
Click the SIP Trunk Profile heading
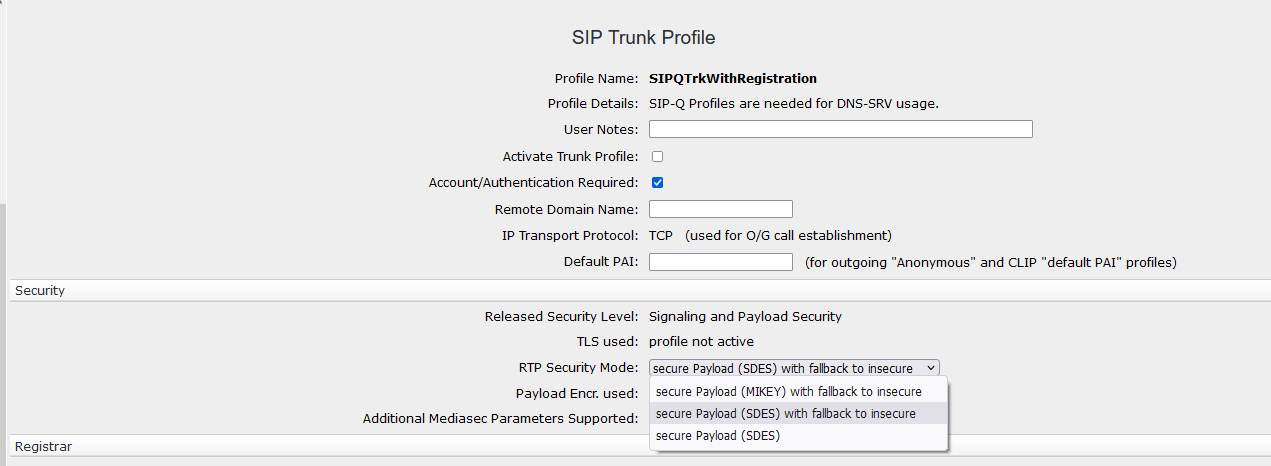coord(643,38)
